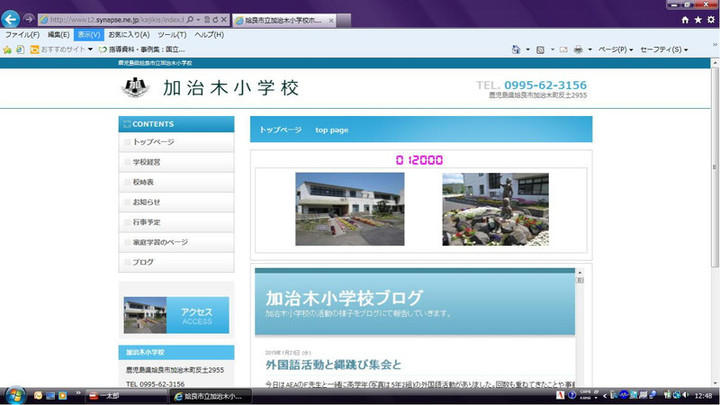Click the アクセス ACCESS banner

(x=176, y=315)
